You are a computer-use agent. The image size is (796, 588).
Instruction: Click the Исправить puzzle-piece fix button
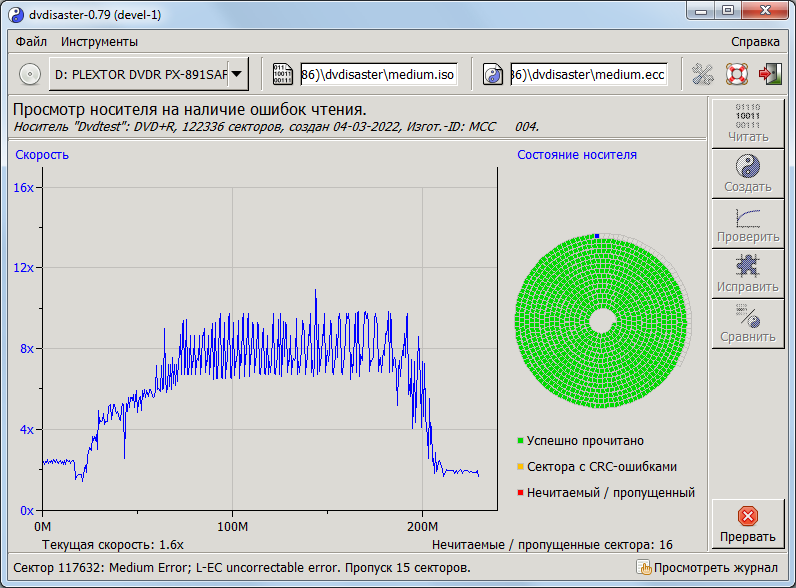click(x=748, y=273)
